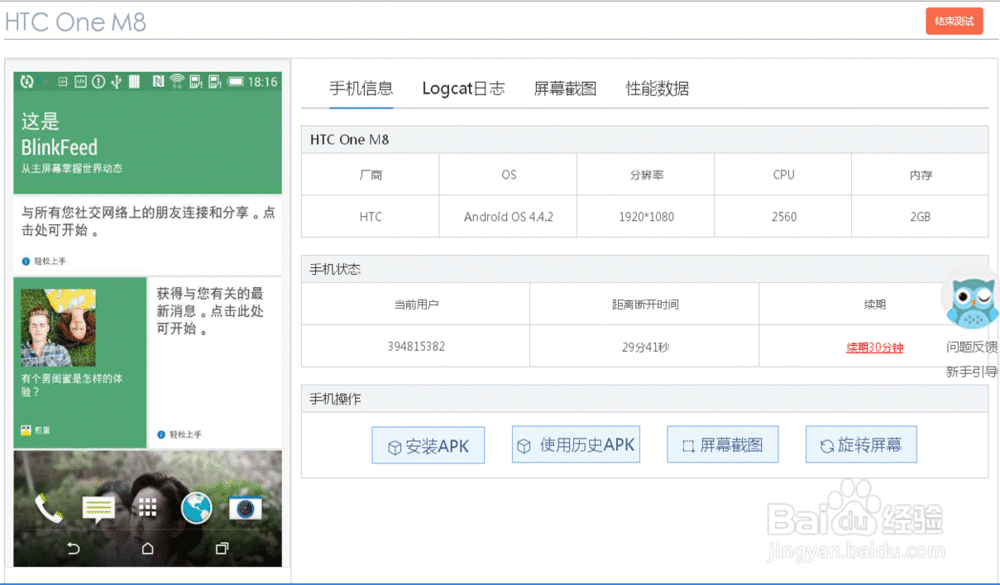Click the CPU value 2560
The image size is (1000, 585).
click(x=784, y=217)
